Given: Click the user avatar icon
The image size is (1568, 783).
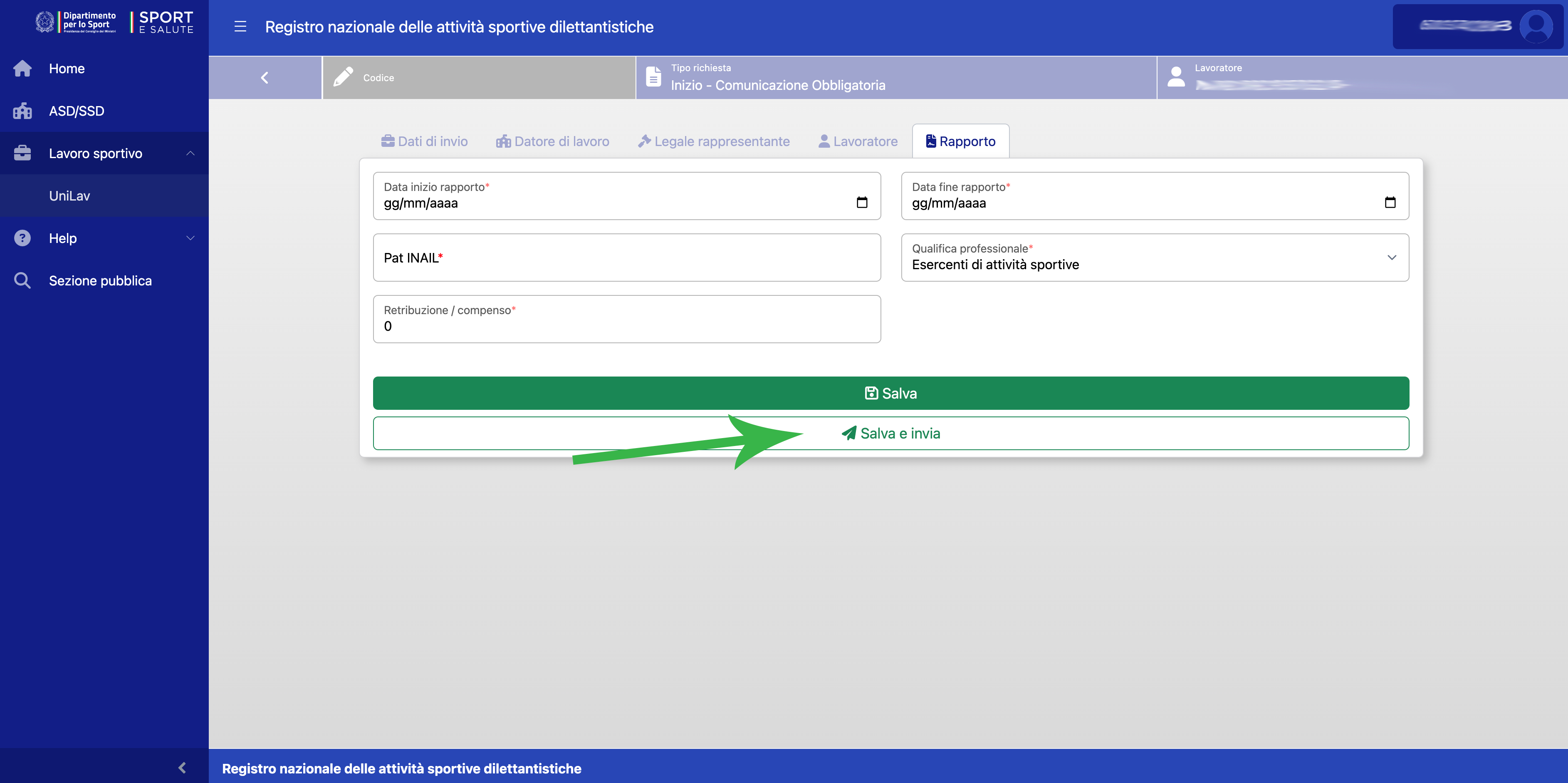Looking at the screenshot, I should [x=1535, y=27].
